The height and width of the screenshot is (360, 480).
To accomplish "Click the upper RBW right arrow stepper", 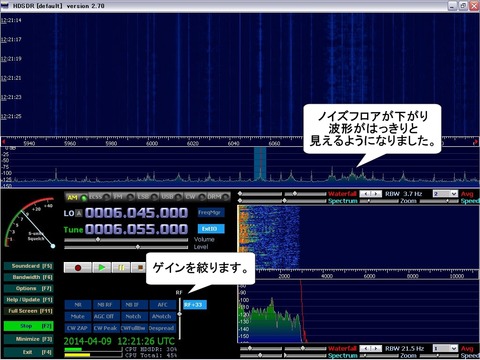I will (376, 194).
